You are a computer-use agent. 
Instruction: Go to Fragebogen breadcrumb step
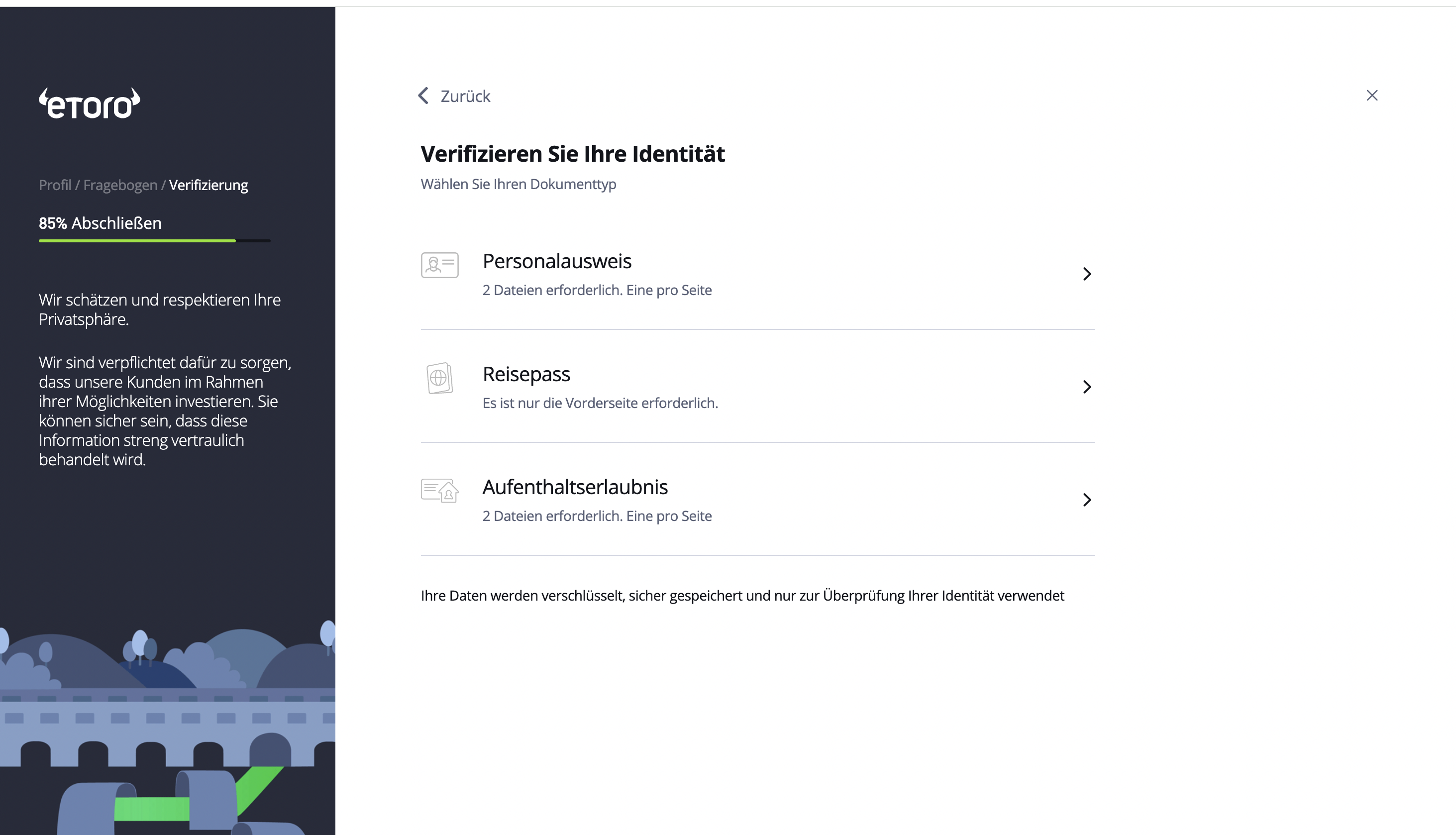[120, 185]
